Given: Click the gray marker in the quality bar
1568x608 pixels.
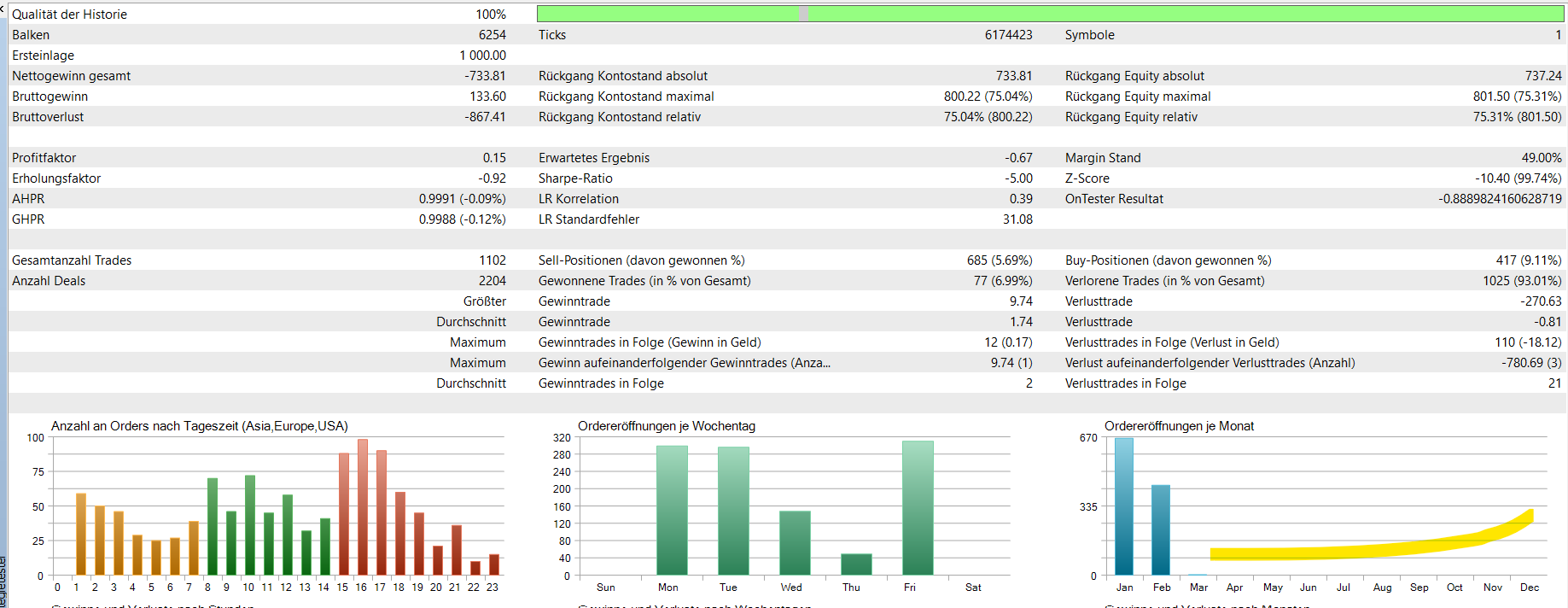Looking at the screenshot, I should click(803, 14).
